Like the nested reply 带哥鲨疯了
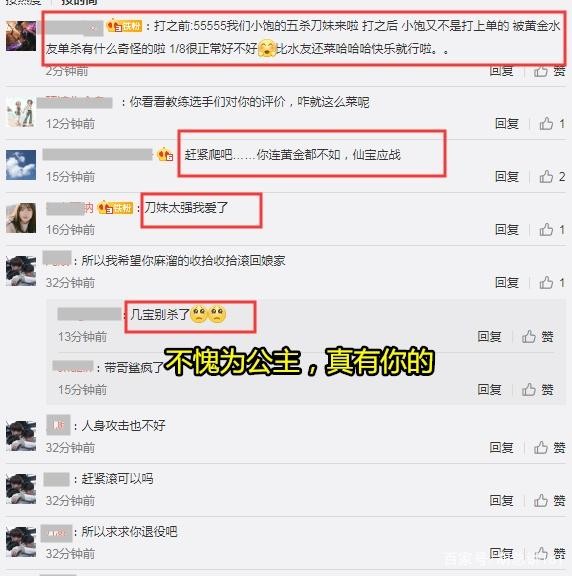The image size is (572, 576). point(537,389)
